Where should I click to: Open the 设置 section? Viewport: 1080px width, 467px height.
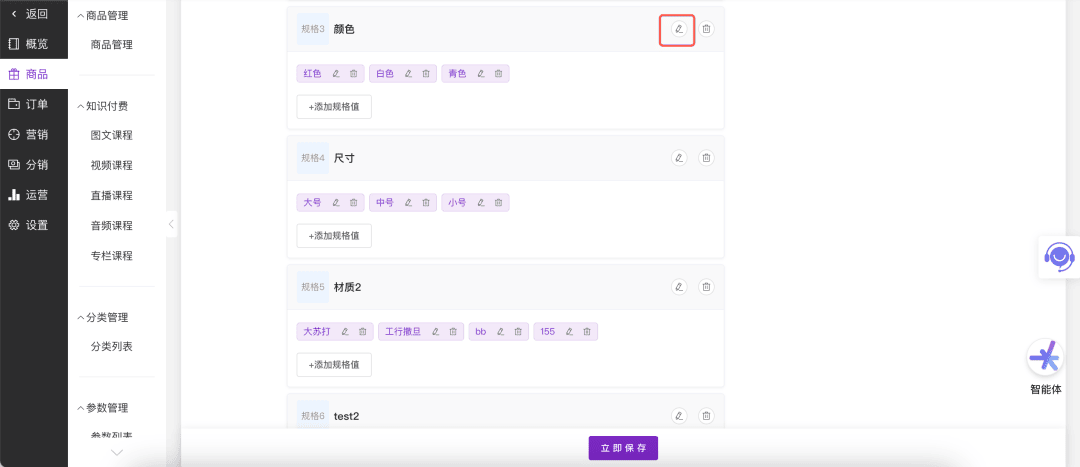point(34,225)
